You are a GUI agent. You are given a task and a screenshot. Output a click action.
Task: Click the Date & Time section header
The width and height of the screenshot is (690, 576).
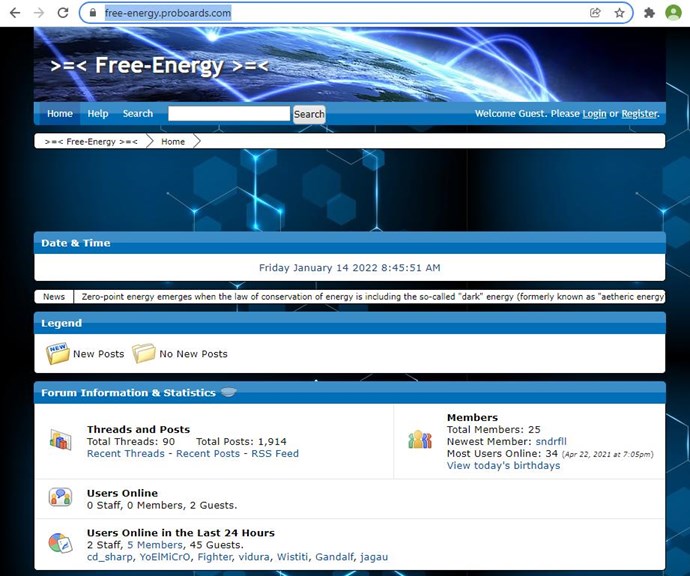click(349, 243)
